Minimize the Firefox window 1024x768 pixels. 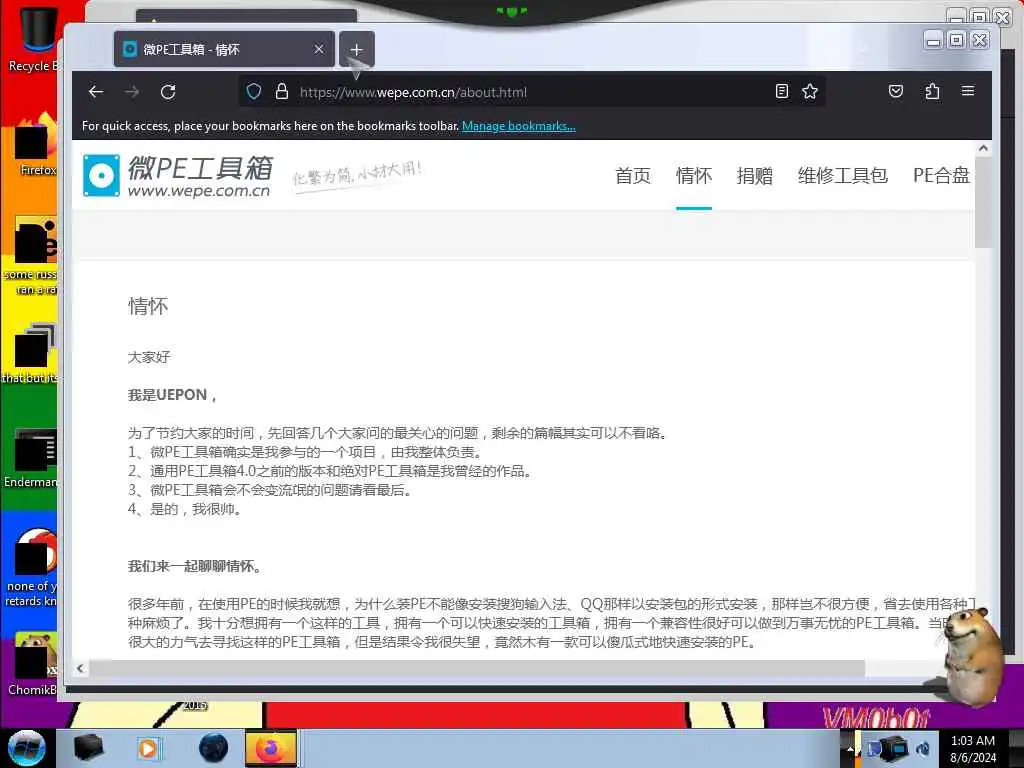click(x=934, y=40)
